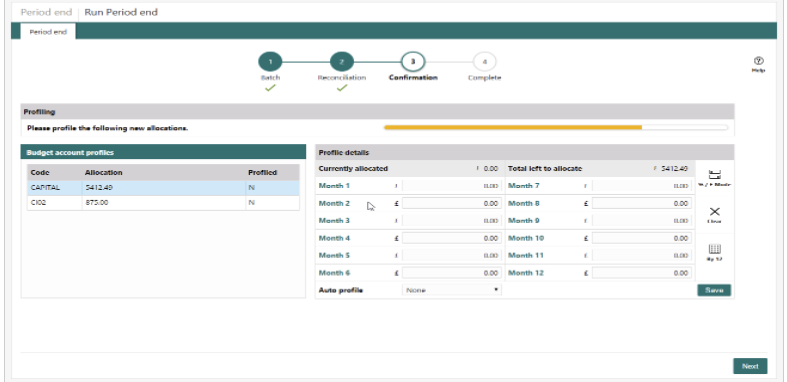
Task: Click the Month 2 amount field
Action: coord(451,203)
